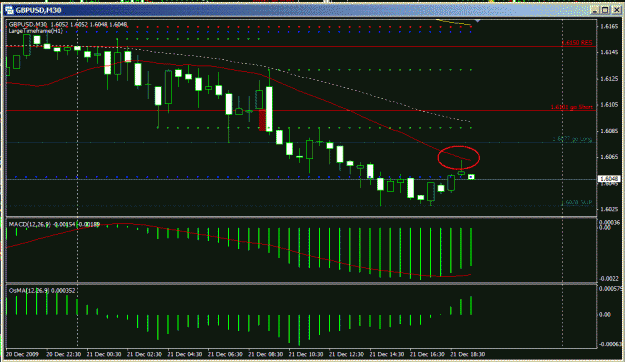
Task: Select the '1.6150 RES' resistance line label
Action: click(x=577, y=43)
